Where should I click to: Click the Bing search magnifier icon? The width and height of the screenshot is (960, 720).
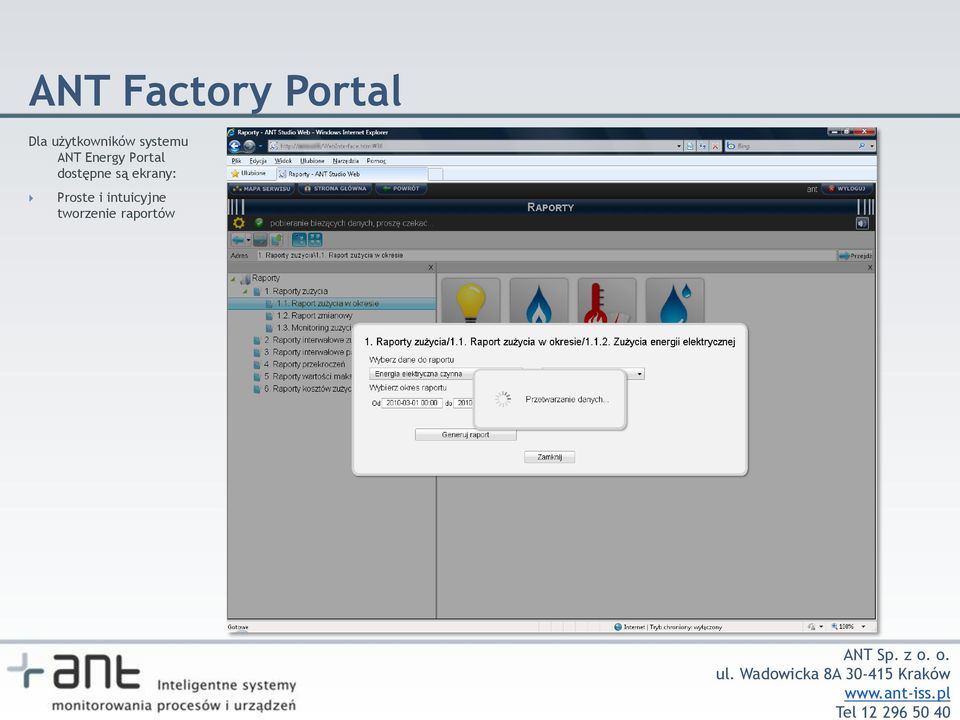pyautogui.click(x=861, y=146)
